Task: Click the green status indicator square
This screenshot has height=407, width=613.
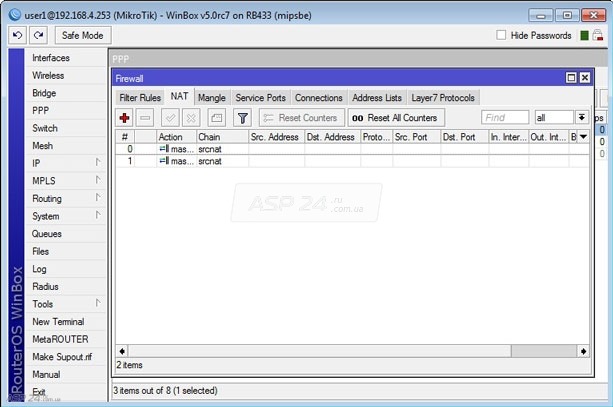Action: [x=584, y=36]
